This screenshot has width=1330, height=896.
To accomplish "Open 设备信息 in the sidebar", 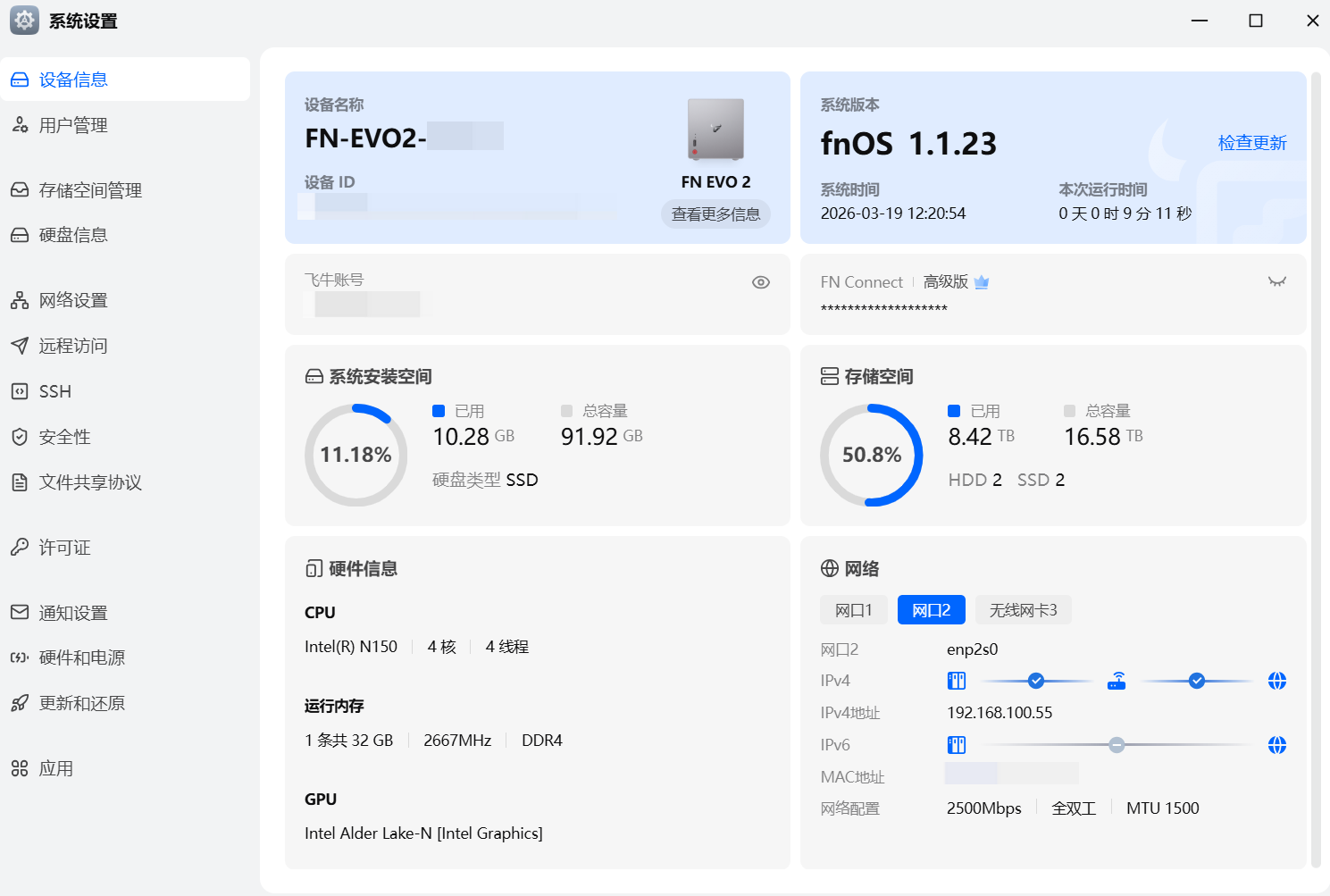I will click(125, 80).
